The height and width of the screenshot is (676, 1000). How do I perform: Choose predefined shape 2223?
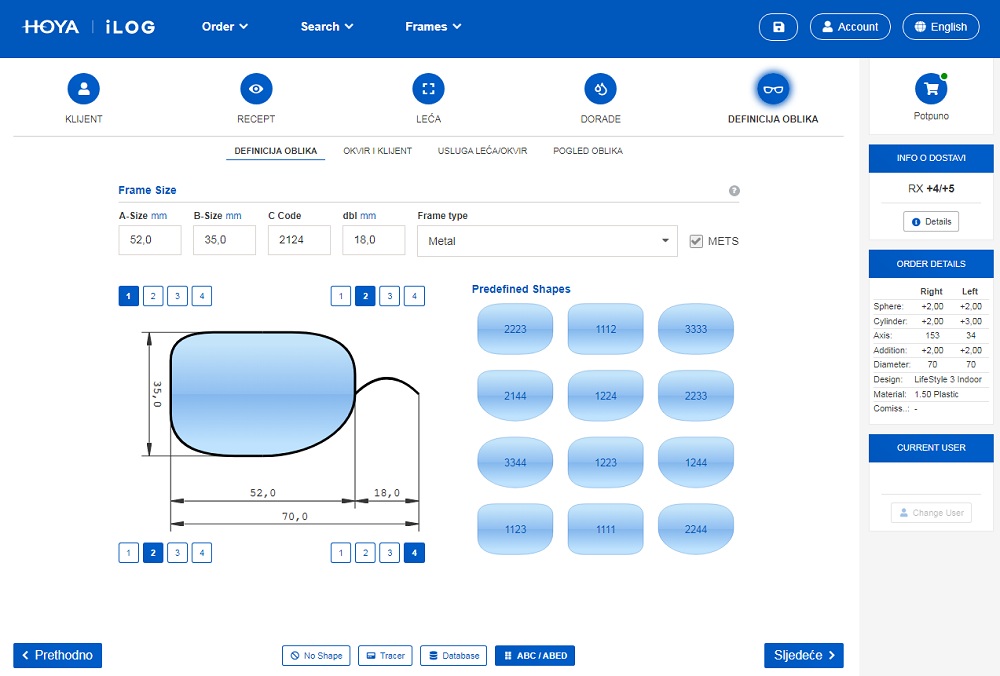[515, 329]
